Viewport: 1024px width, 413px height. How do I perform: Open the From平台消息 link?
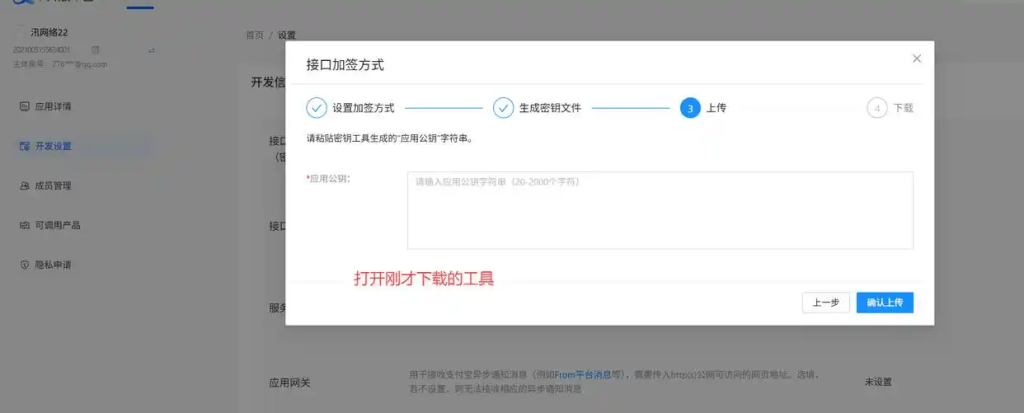(x=586, y=374)
